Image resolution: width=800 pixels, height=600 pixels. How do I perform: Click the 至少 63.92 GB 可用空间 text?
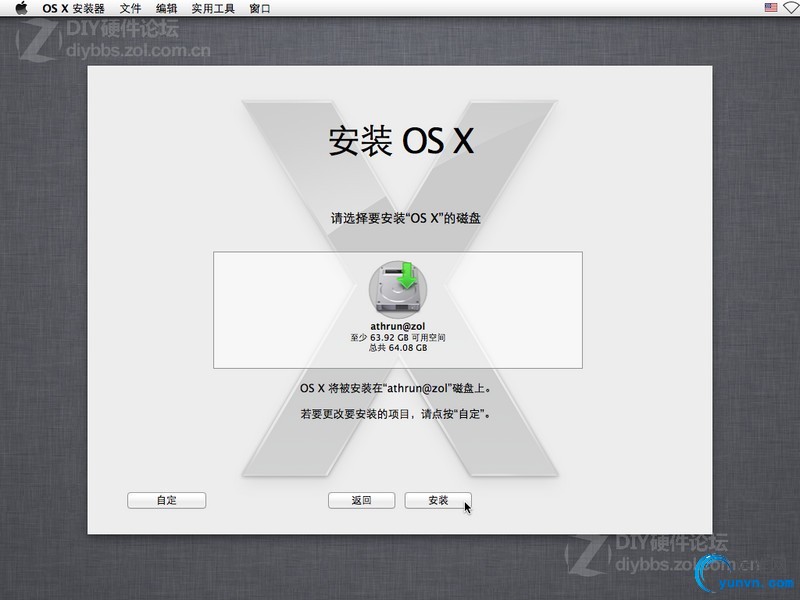coord(398,337)
